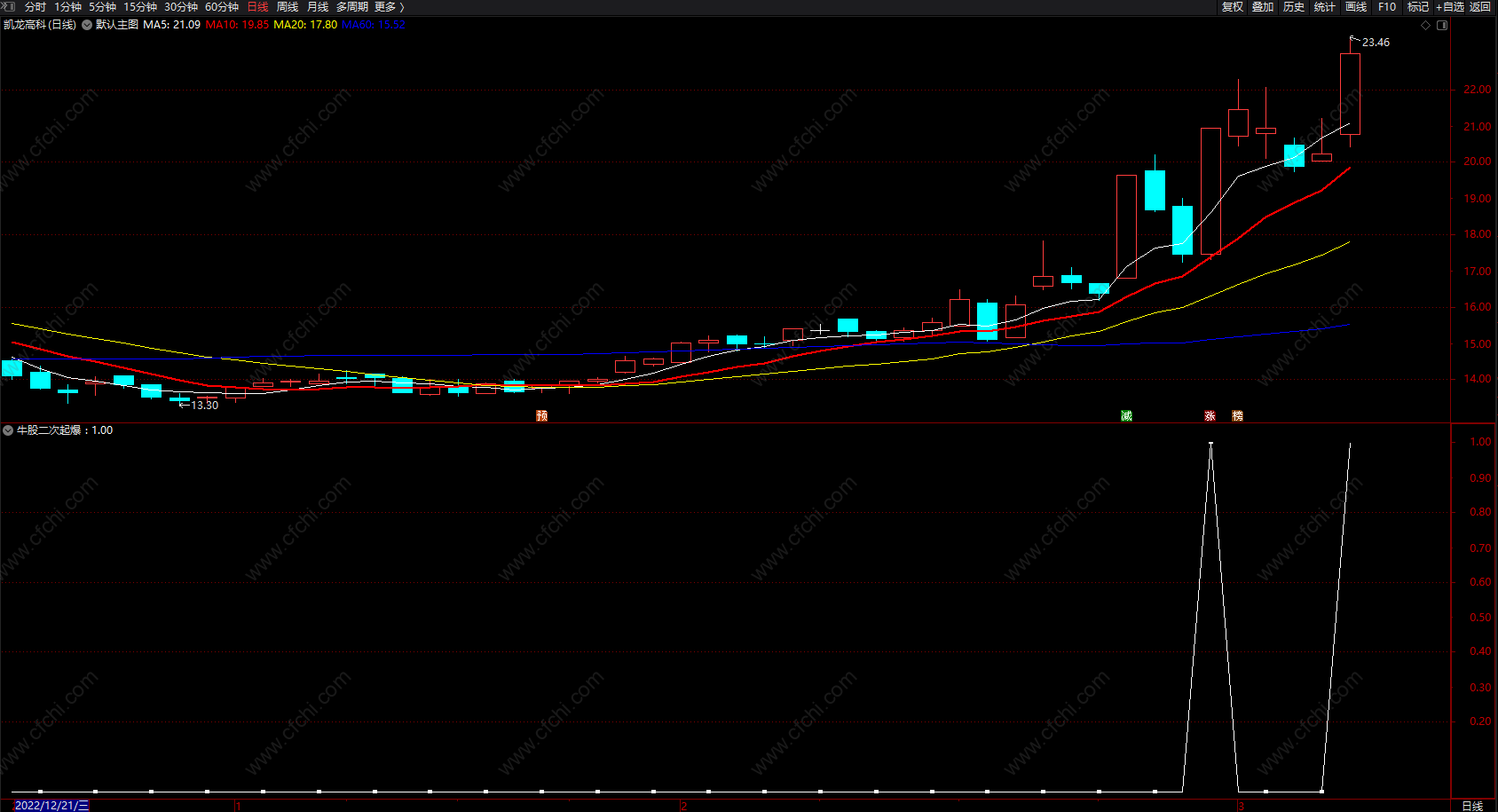
Task: Open the sub-indicator dropdown arrow
Action: click(8, 430)
